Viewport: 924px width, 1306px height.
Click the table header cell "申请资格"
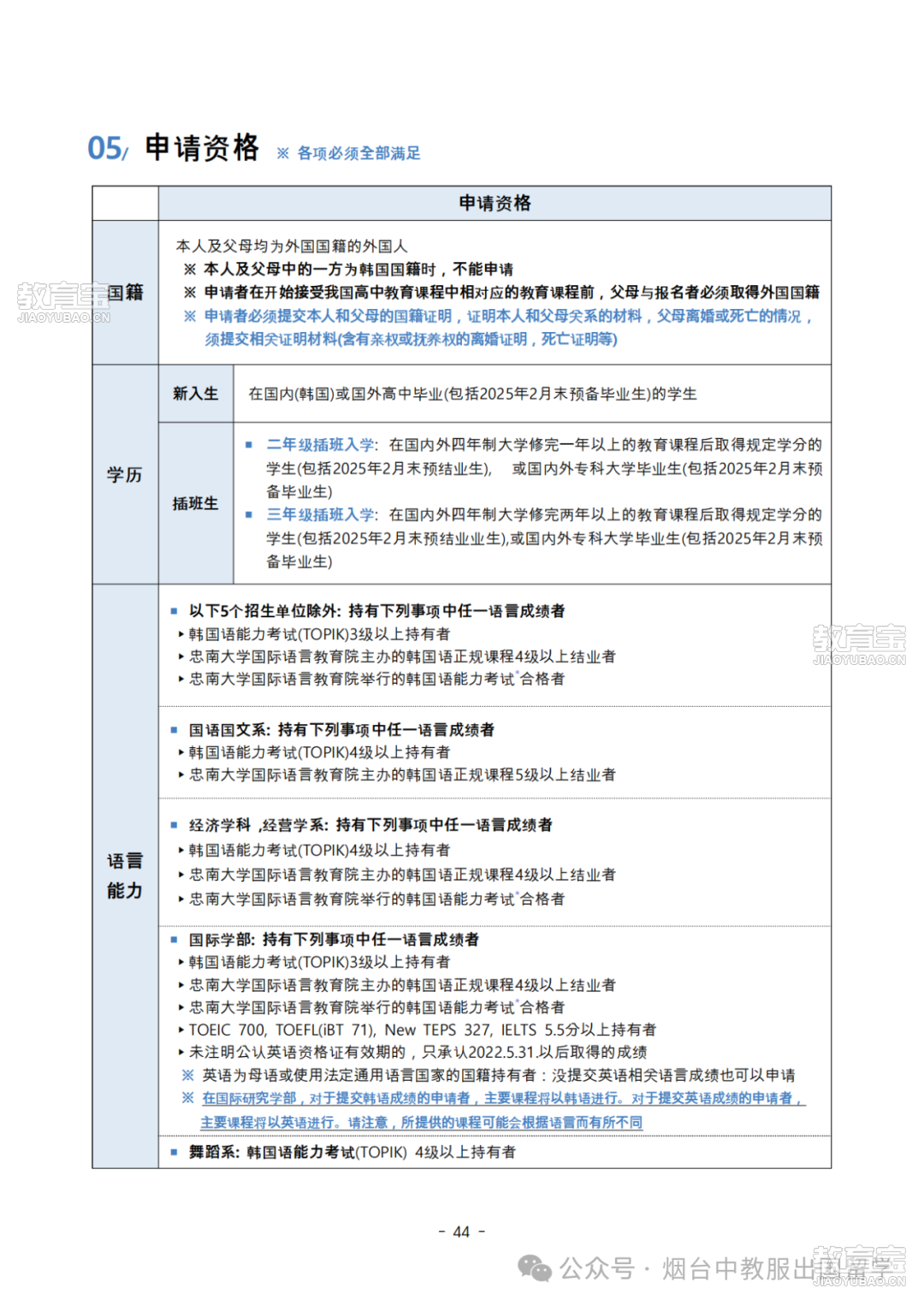(x=495, y=203)
